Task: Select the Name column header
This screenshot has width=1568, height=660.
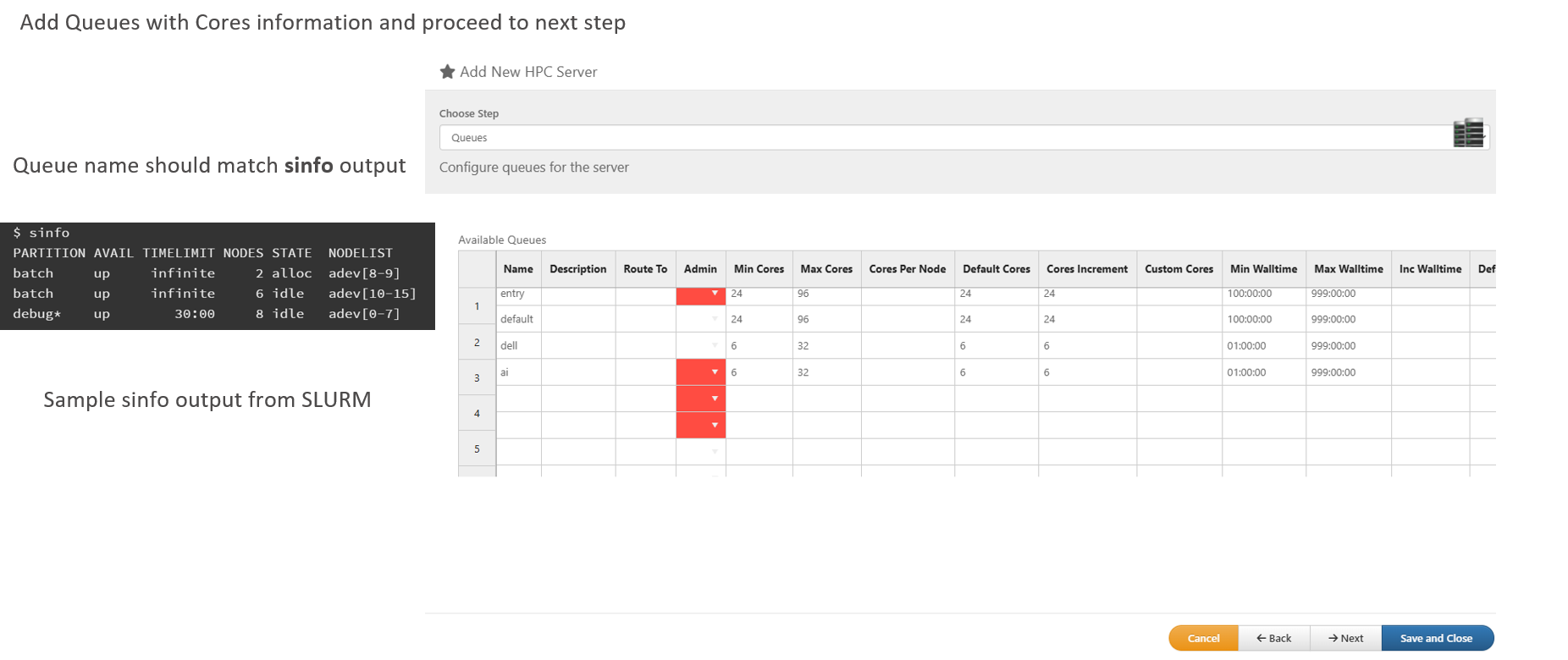Action: [518, 269]
